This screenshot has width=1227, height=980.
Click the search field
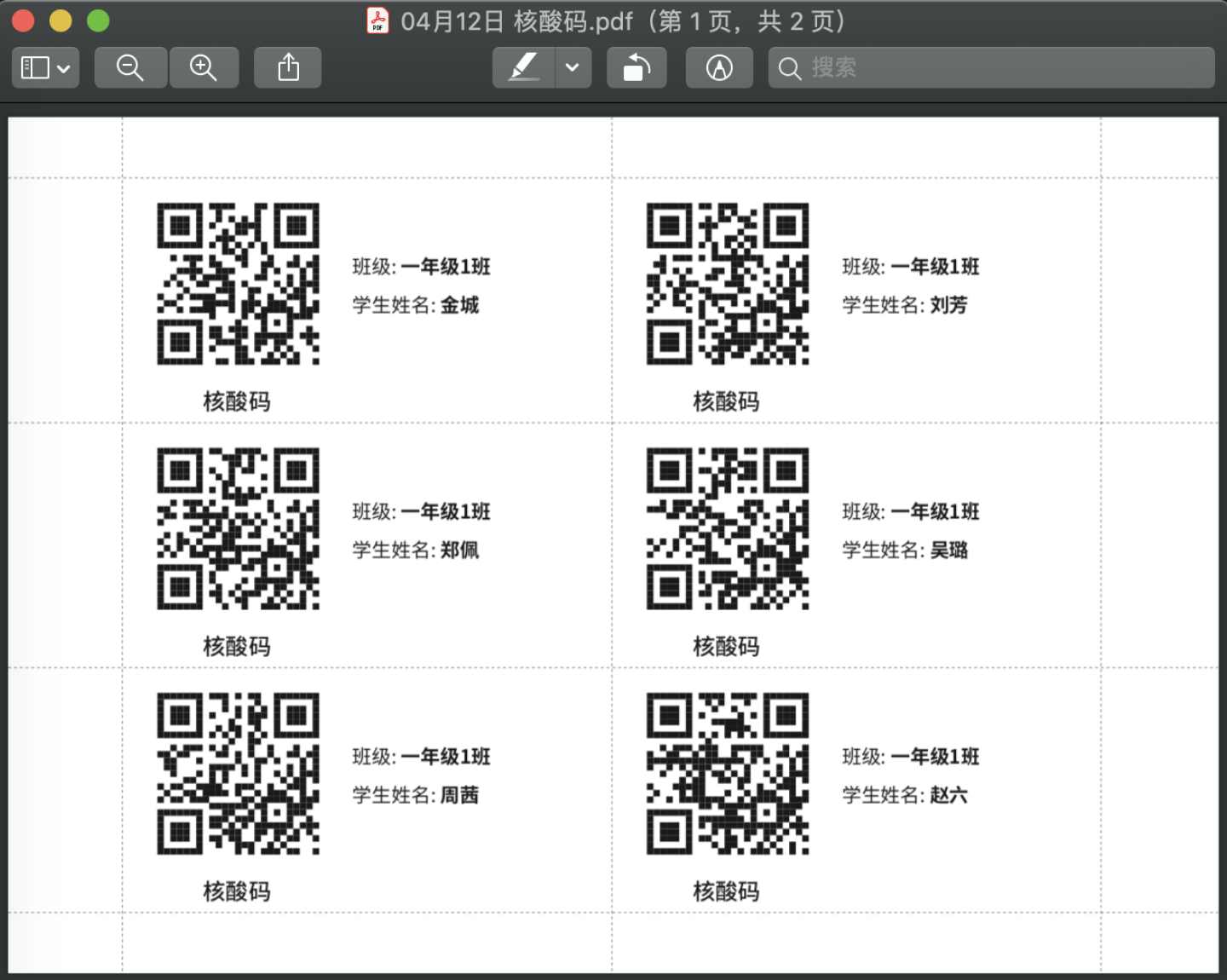(x=991, y=67)
